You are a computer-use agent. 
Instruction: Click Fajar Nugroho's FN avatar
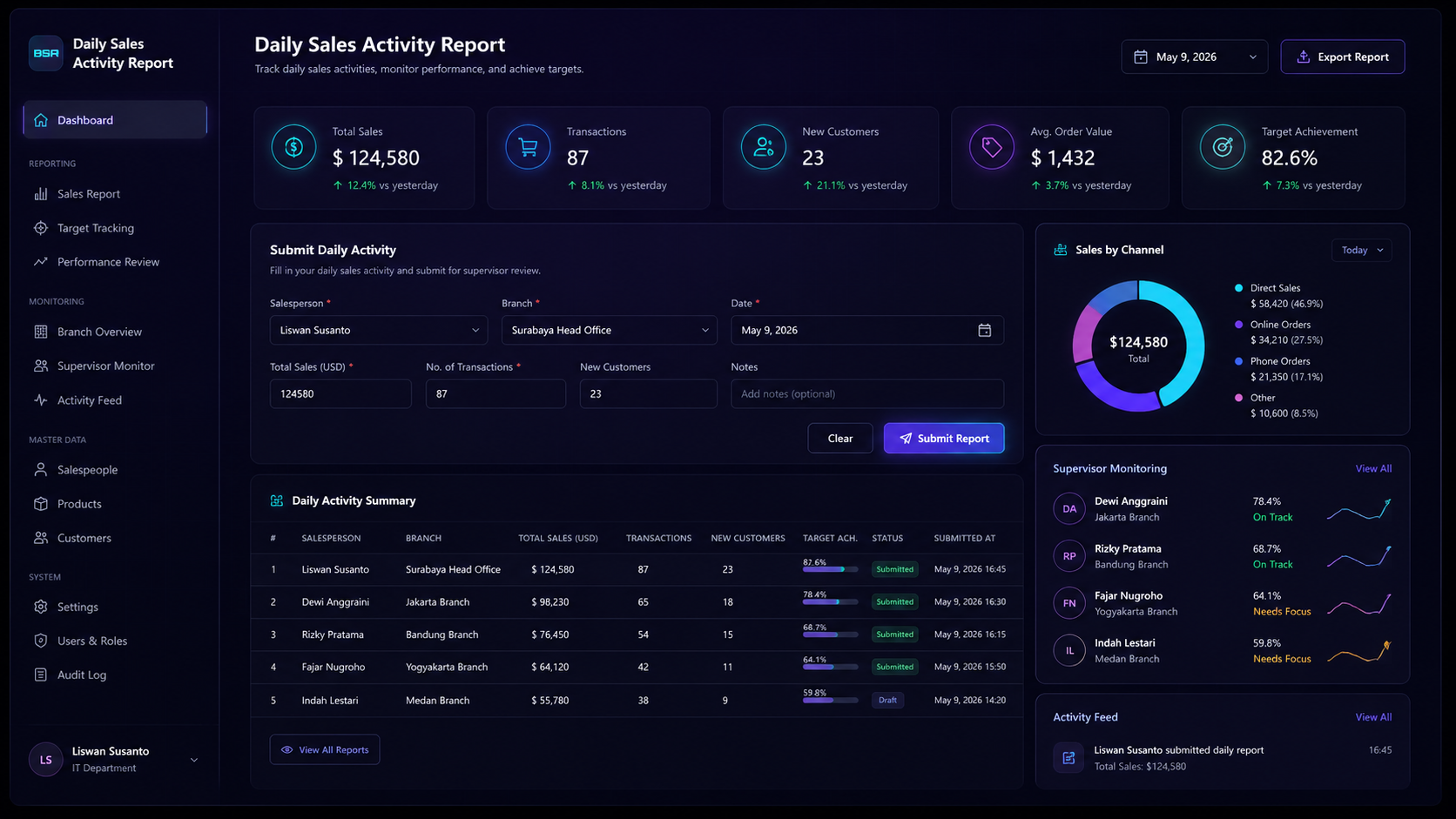point(1069,603)
